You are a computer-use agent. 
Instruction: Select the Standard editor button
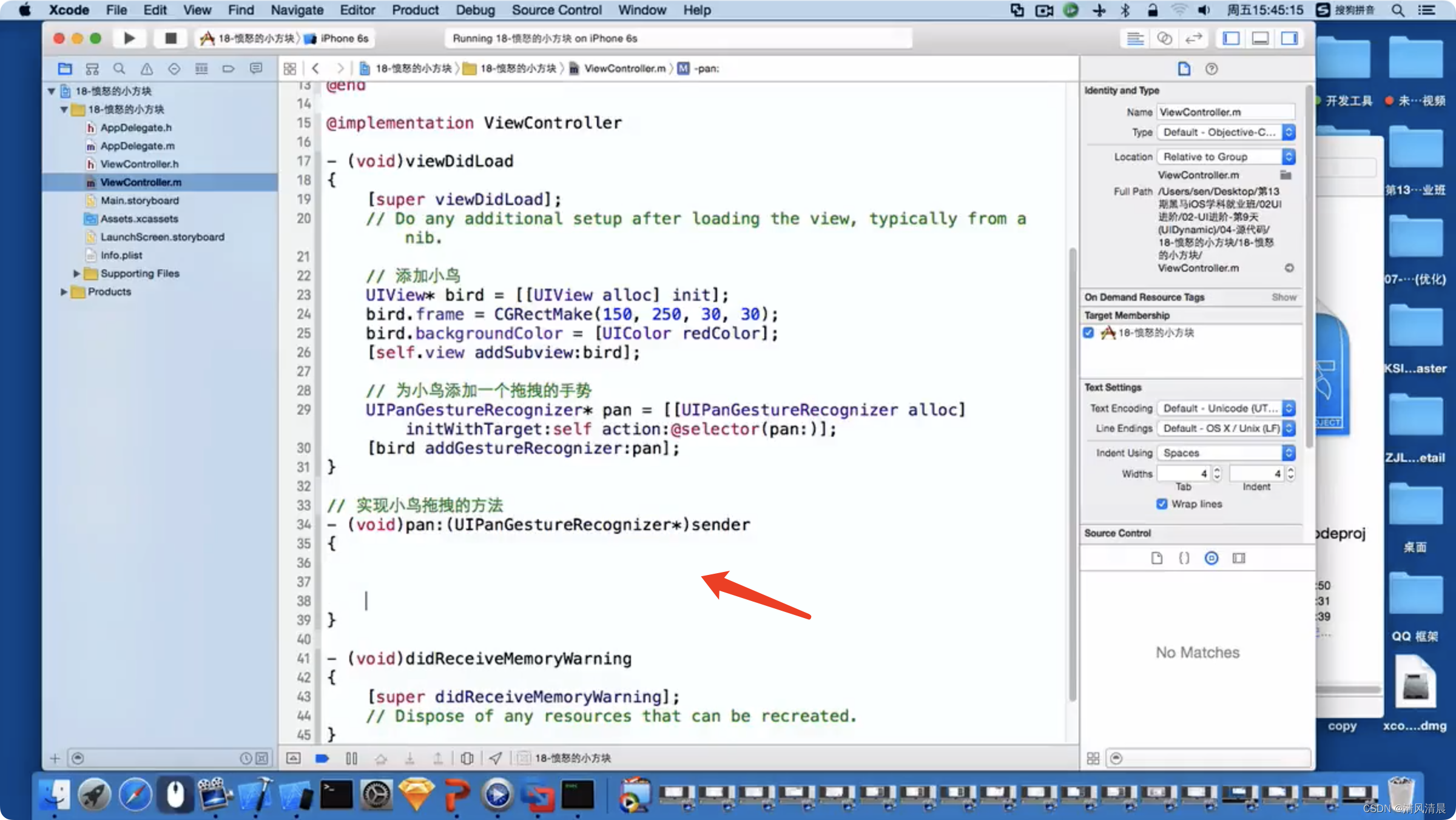click(x=1135, y=38)
